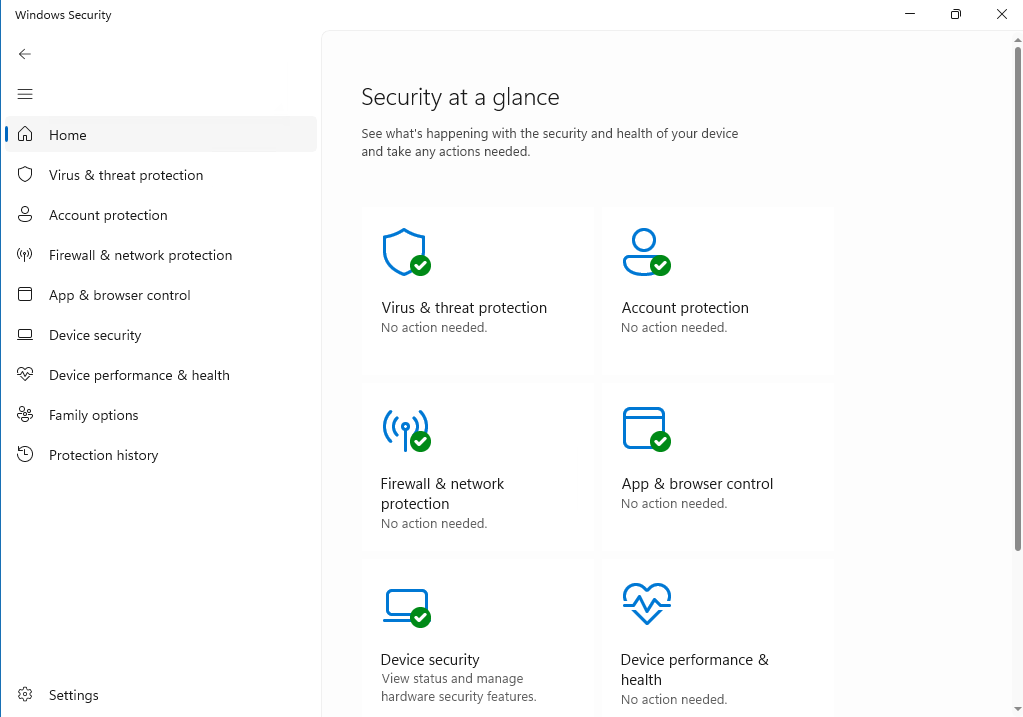Click the back arrow icon
This screenshot has height=717, width=1023.
[x=25, y=54]
